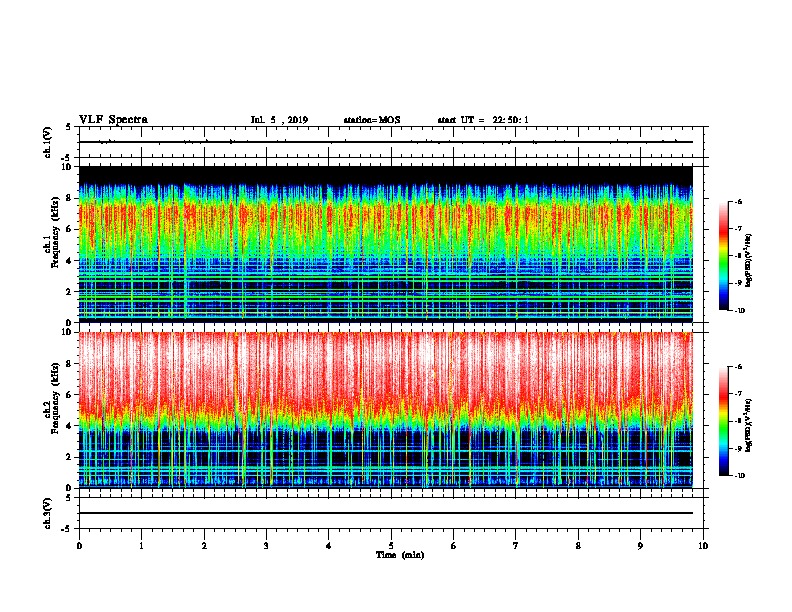Click time axis tick label "1"

[142, 546]
